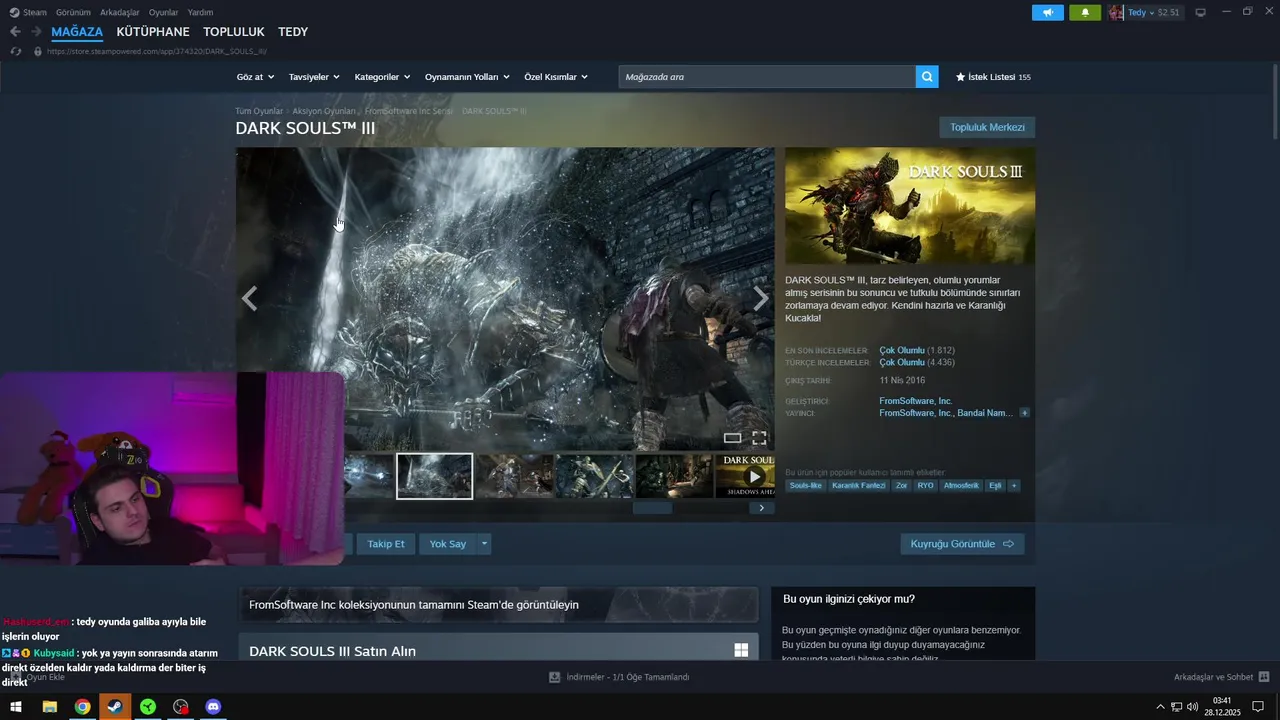
Task: Switch the media viewer to theater mode
Action: (x=732, y=438)
